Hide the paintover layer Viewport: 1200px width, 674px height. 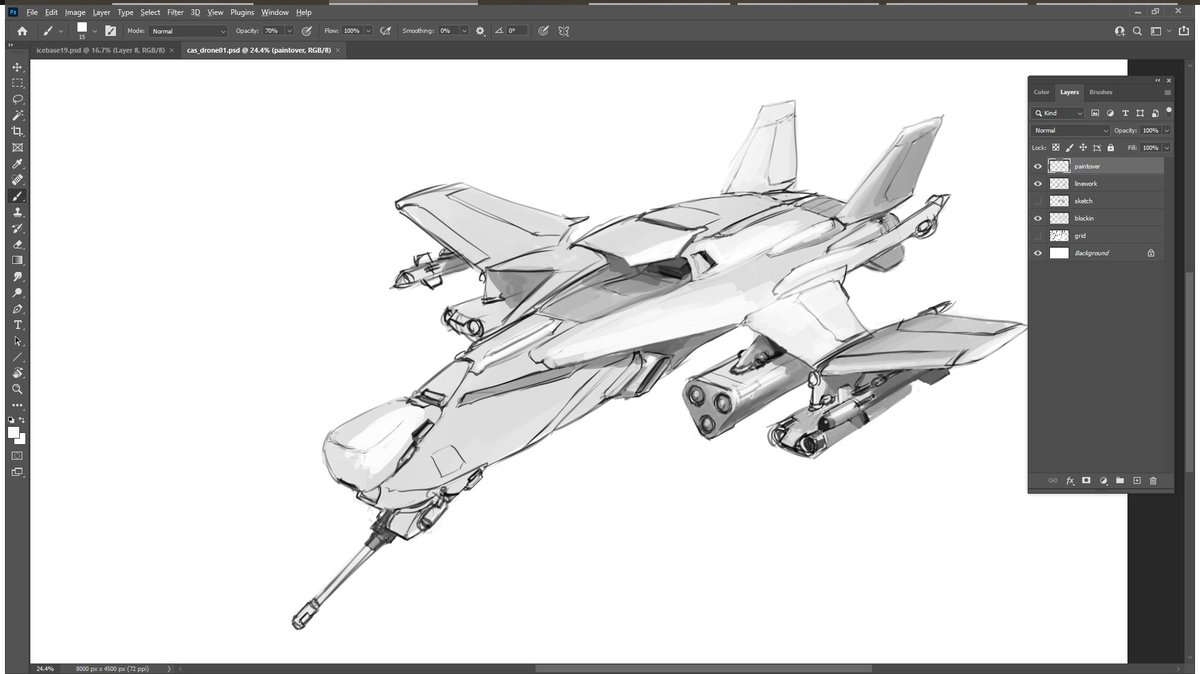click(x=1038, y=166)
